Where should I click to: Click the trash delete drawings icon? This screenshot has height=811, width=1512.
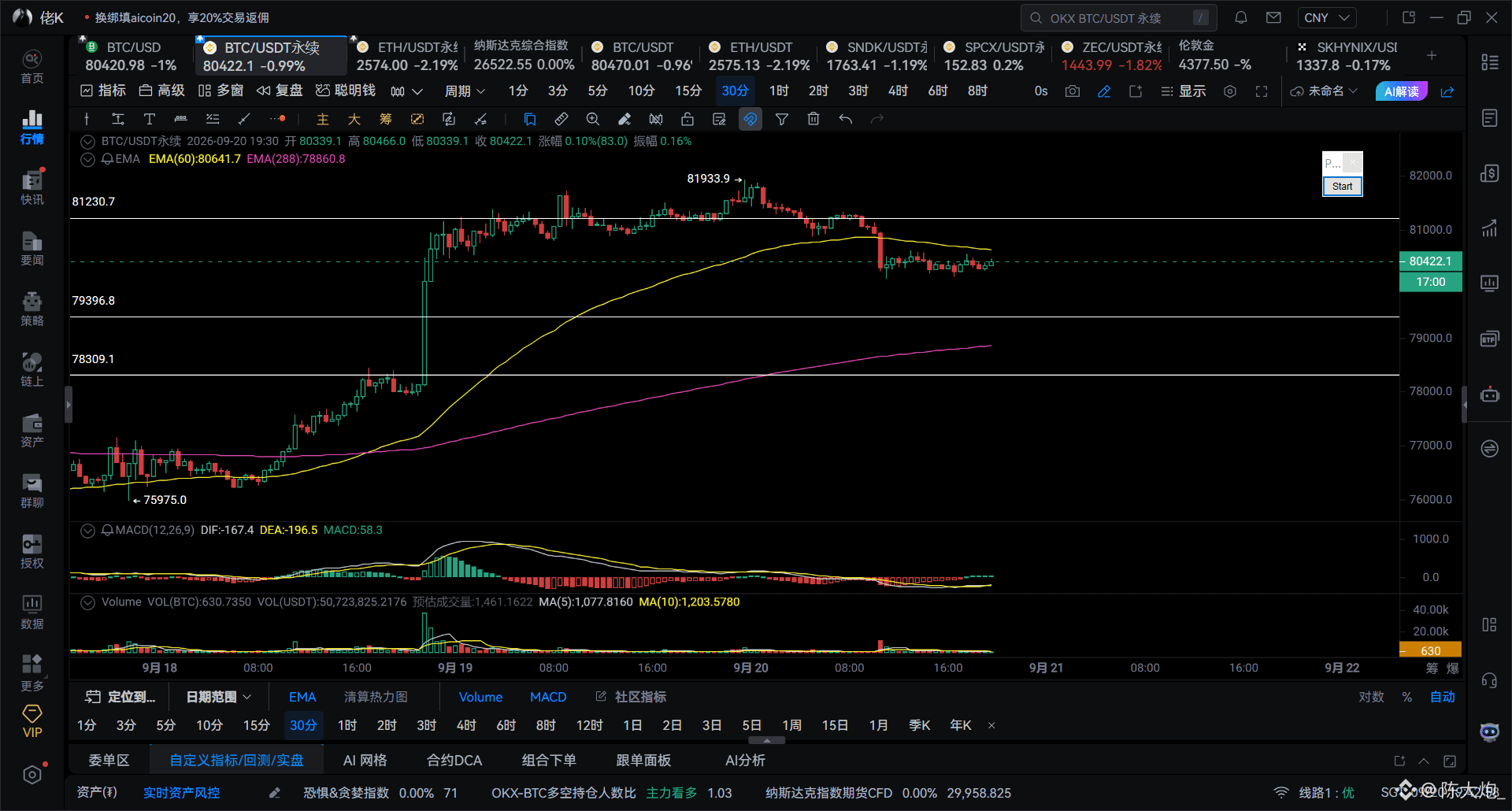pyautogui.click(x=813, y=119)
